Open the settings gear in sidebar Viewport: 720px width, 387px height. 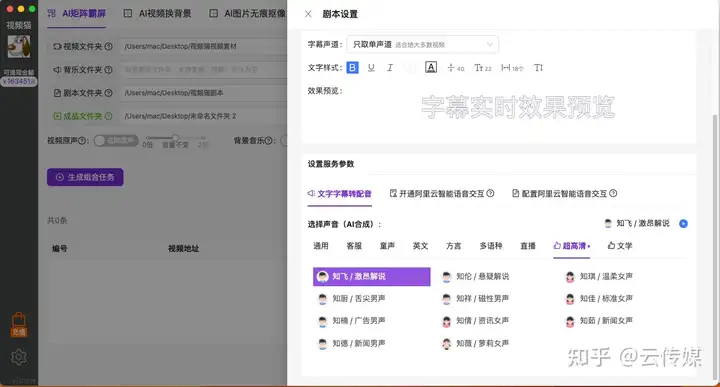(x=19, y=357)
